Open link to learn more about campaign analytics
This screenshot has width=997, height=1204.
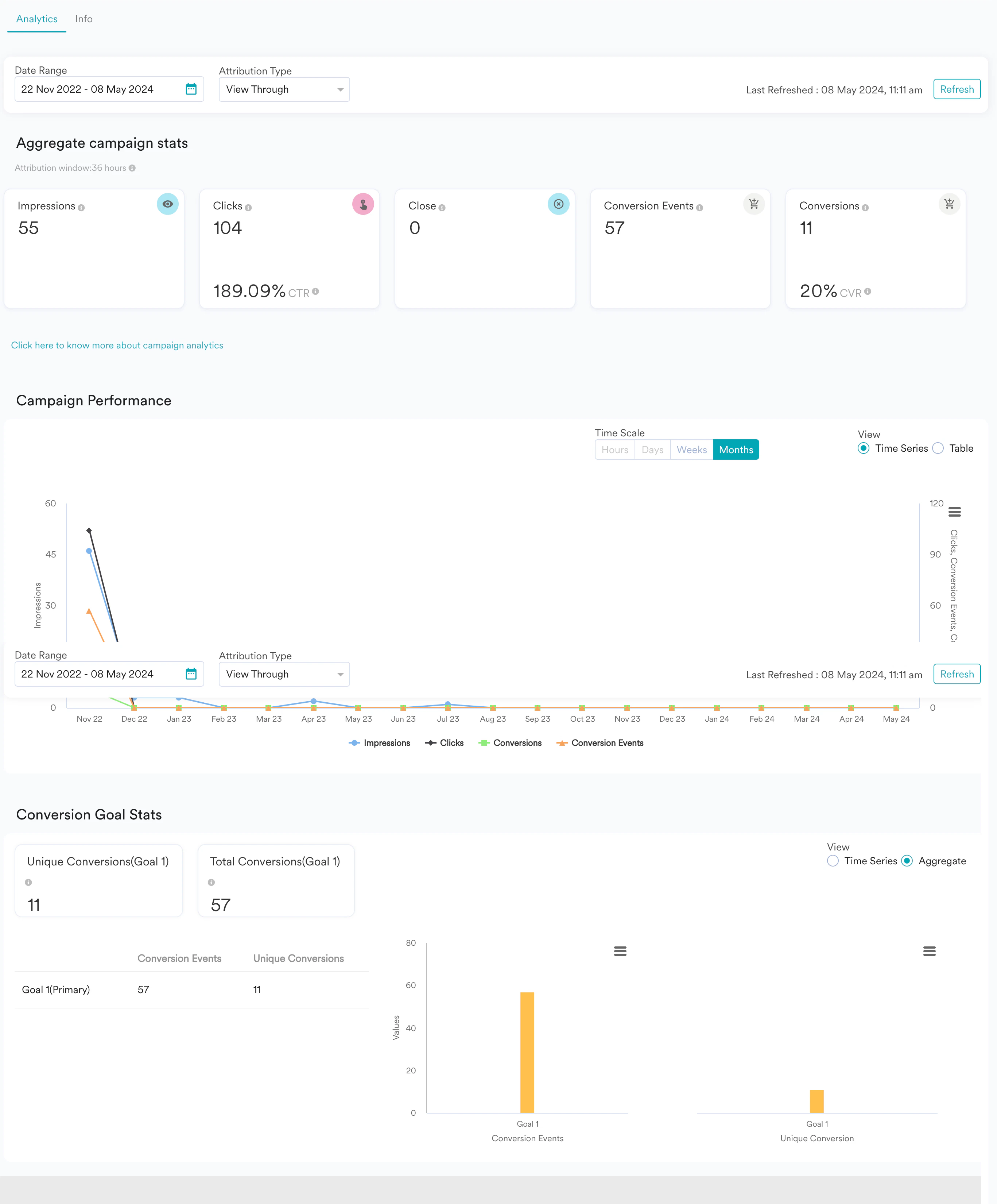pyautogui.click(x=117, y=345)
